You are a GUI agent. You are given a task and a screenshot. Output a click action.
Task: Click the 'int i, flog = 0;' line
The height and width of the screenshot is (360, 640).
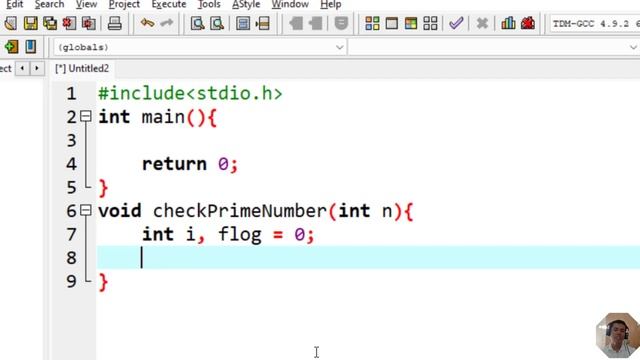(228, 235)
